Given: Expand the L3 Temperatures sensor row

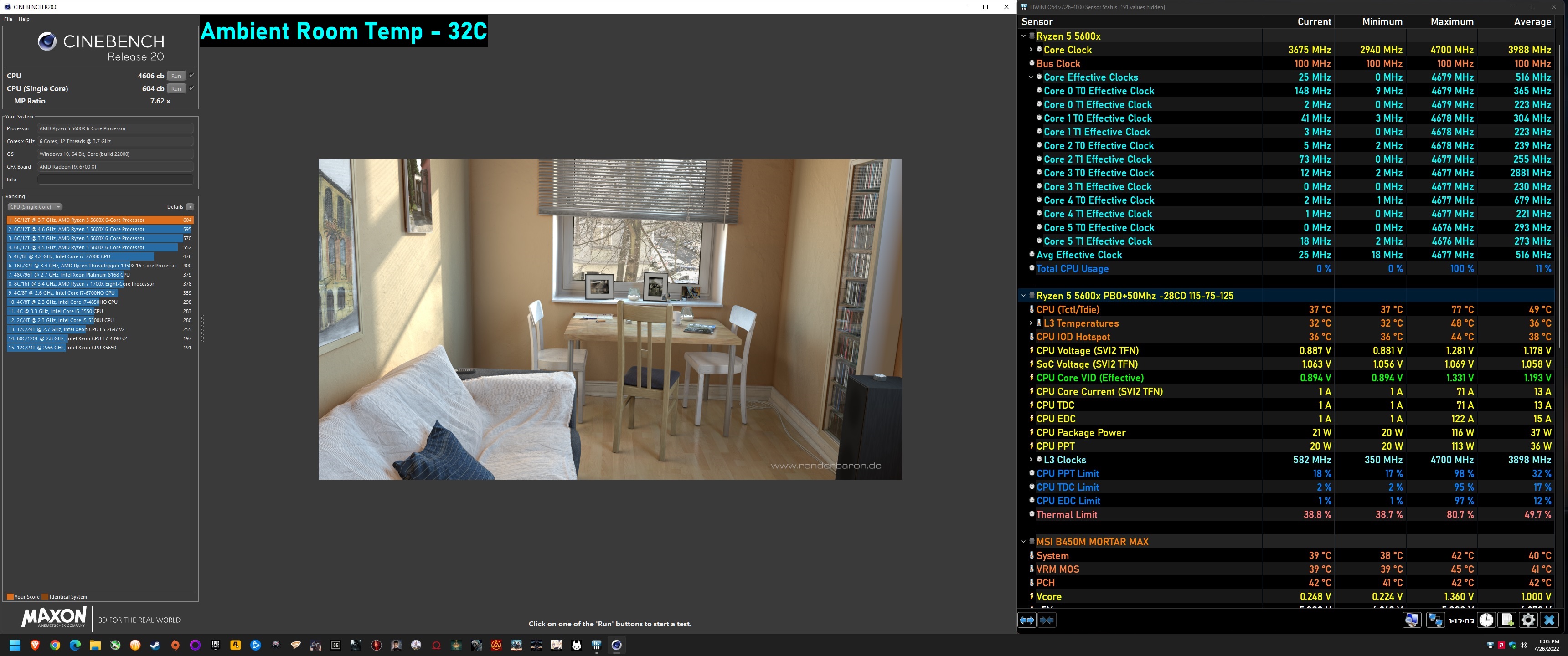Looking at the screenshot, I should [x=1031, y=323].
